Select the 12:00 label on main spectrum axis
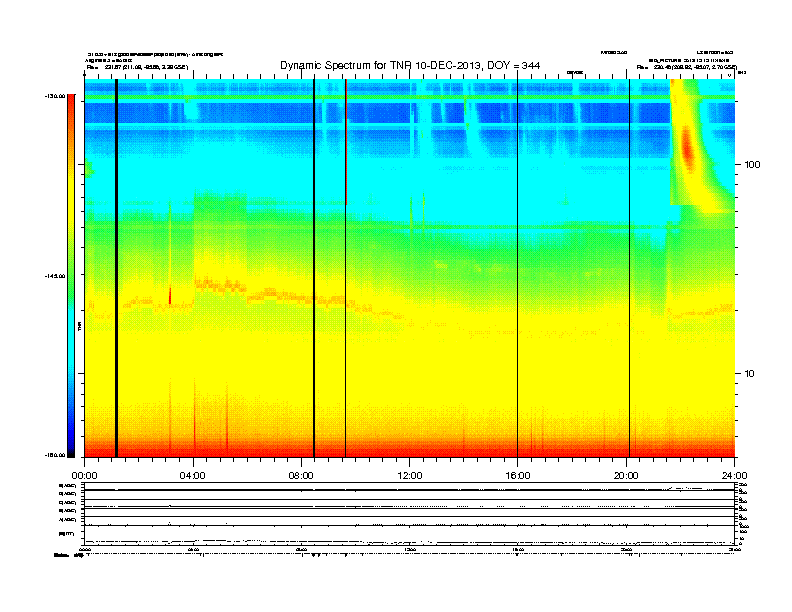Viewport: 792px width, 612px height. tap(410, 476)
